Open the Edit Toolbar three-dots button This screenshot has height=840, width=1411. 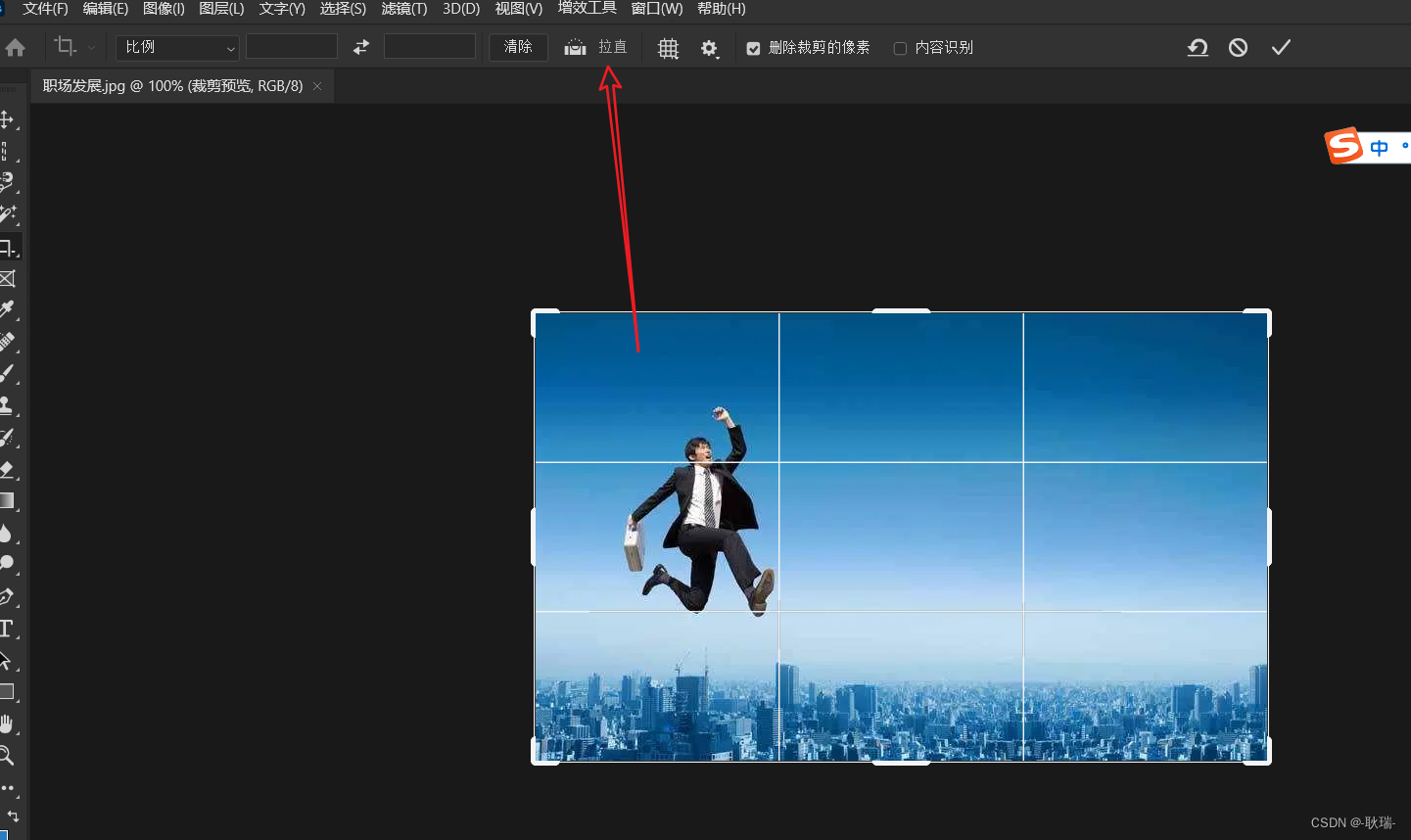click(x=8, y=787)
